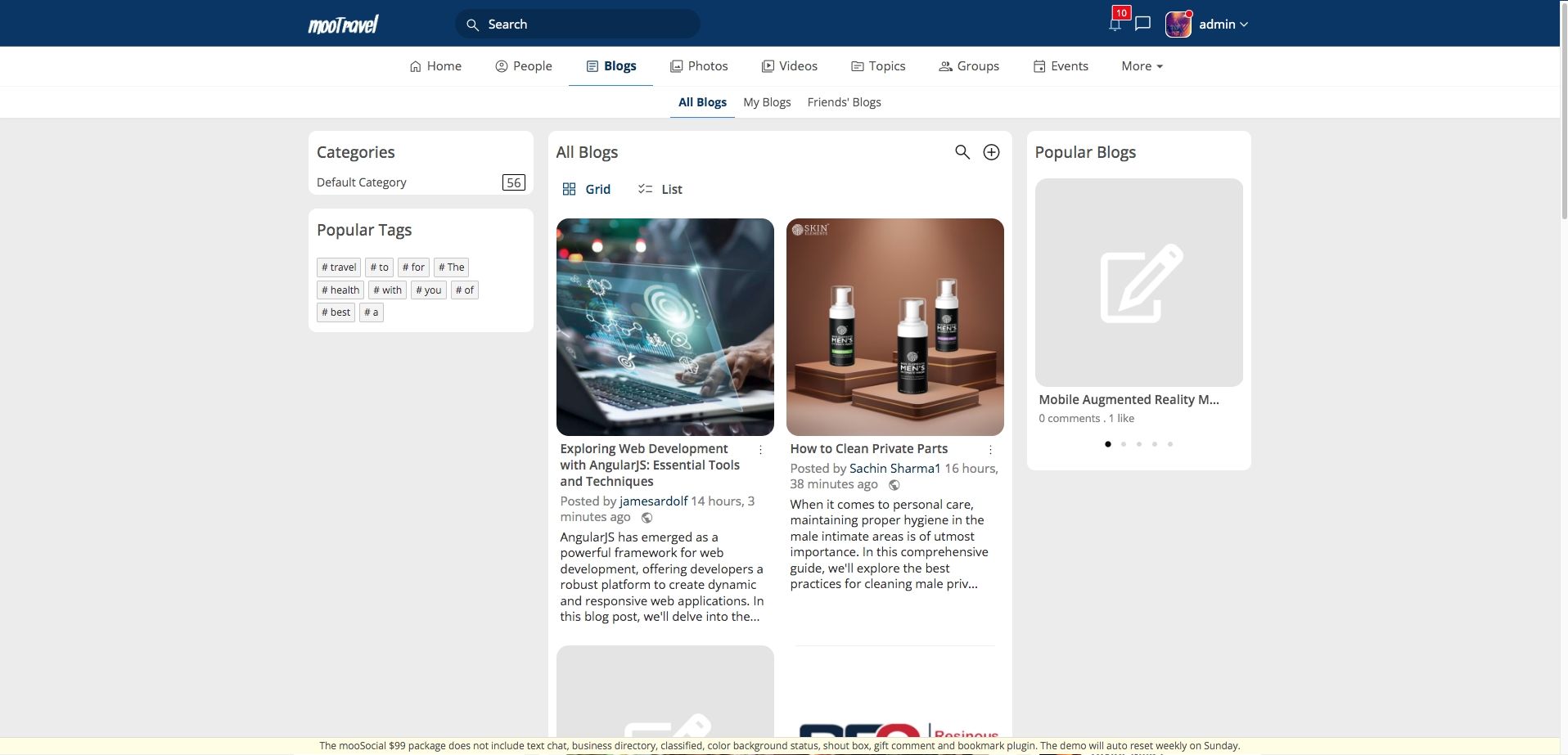Open the Groups section
The width and height of the screenshot is (1568, 755).
[969, 66]
